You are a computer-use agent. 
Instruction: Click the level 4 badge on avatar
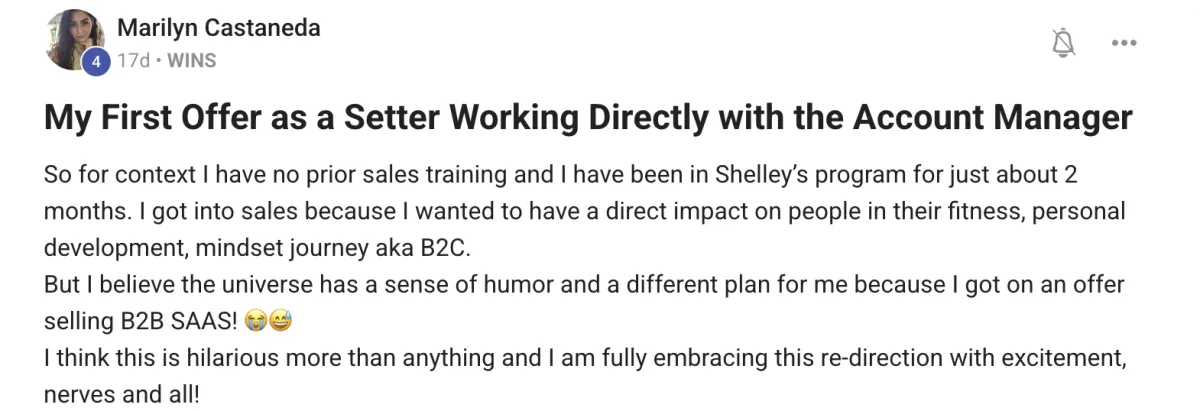tap(95, 61)
